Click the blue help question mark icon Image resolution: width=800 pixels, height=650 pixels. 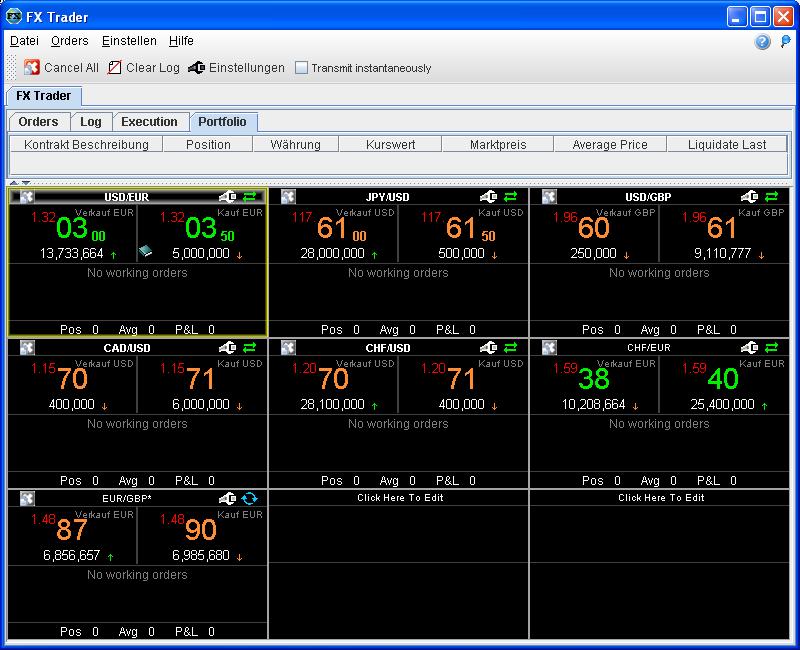(x=763, y=42)
